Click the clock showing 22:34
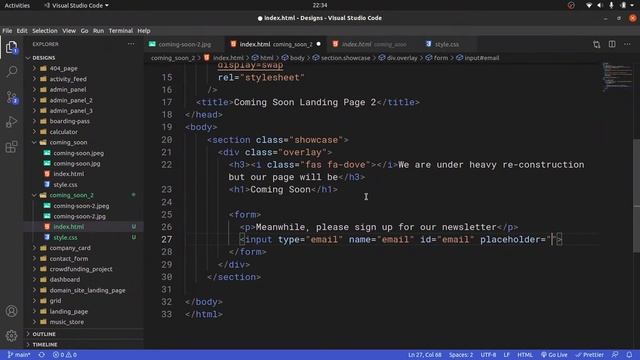The height and width of the screenshot is (360, 640). pyautogui.click(x=320, y=5)
